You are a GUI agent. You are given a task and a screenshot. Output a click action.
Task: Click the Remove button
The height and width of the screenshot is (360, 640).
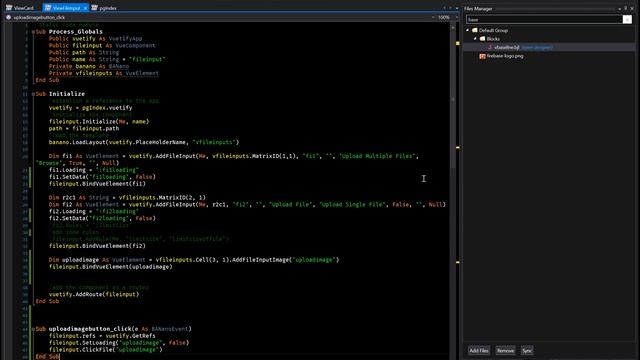click(x=505, y=351)
